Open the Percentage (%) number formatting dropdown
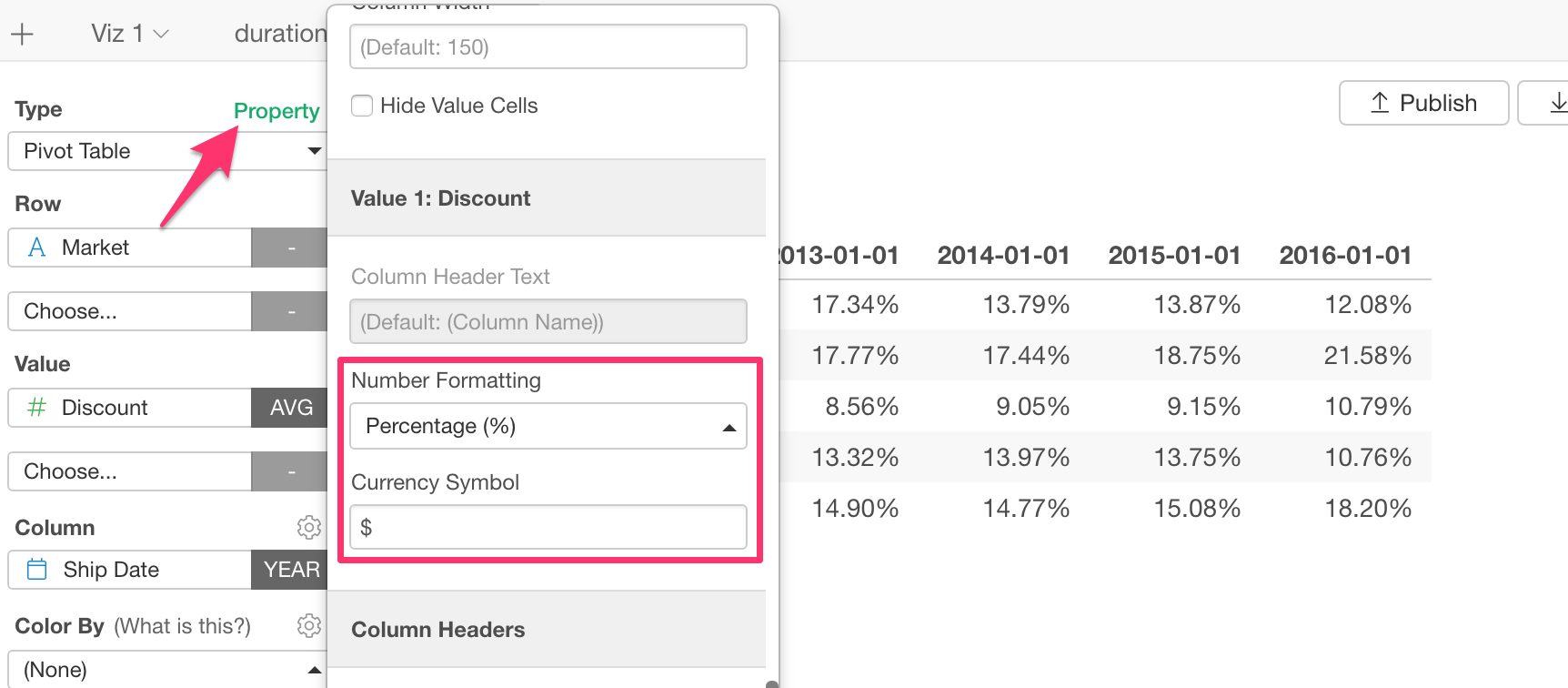This screenshot has width=1568, height=688. click(548, 426)
